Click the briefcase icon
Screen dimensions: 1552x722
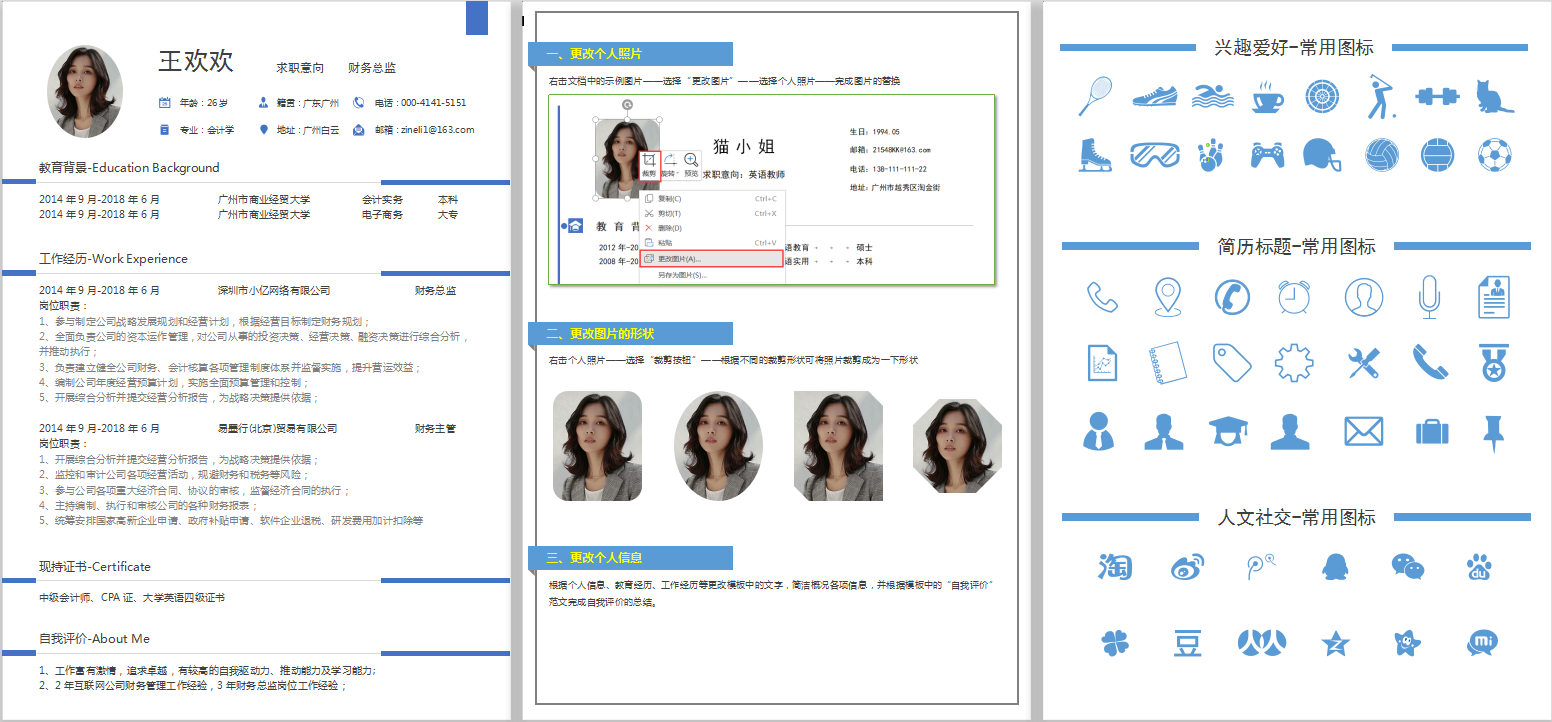pos(1432,432)
